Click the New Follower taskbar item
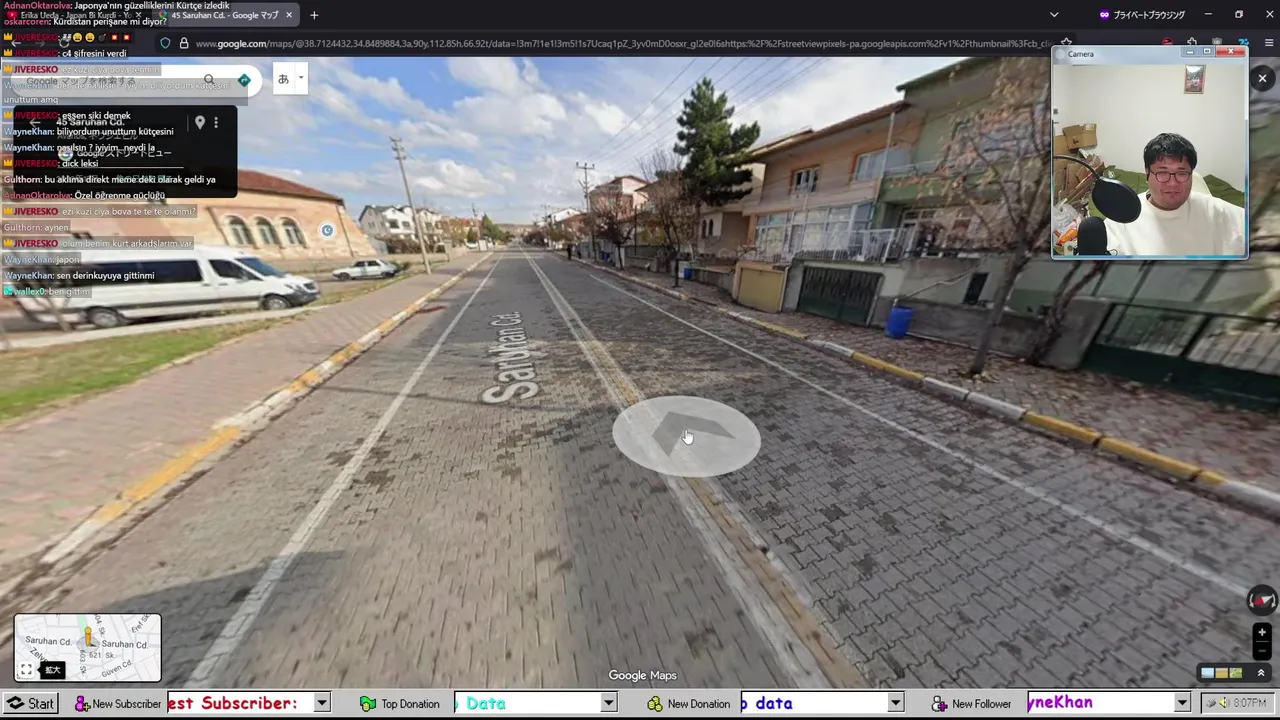Screen dimensions: 1280x720 pyautogui.click(x=971, y=704)
